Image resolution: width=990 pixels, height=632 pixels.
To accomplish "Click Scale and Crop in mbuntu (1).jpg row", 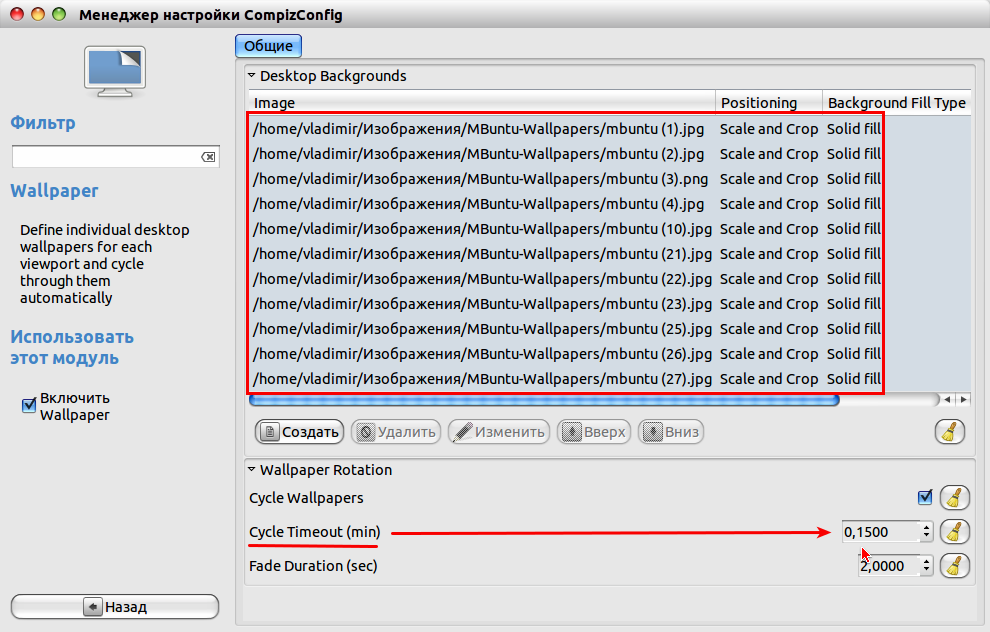I will pyautogui.click(x=769, y=129).
